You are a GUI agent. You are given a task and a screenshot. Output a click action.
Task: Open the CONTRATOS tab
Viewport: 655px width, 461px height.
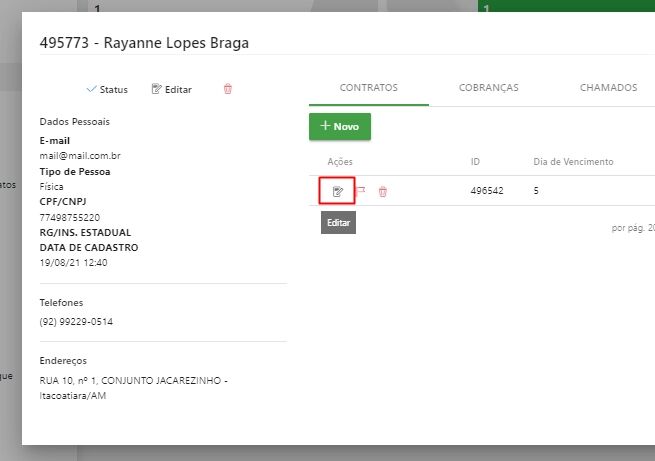(369, 88)
